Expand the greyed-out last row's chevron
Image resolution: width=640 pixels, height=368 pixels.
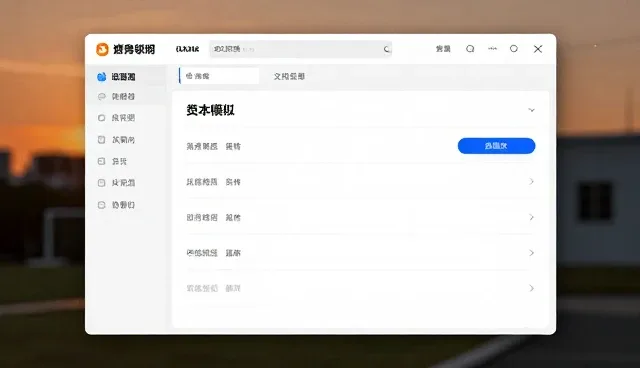531,288
